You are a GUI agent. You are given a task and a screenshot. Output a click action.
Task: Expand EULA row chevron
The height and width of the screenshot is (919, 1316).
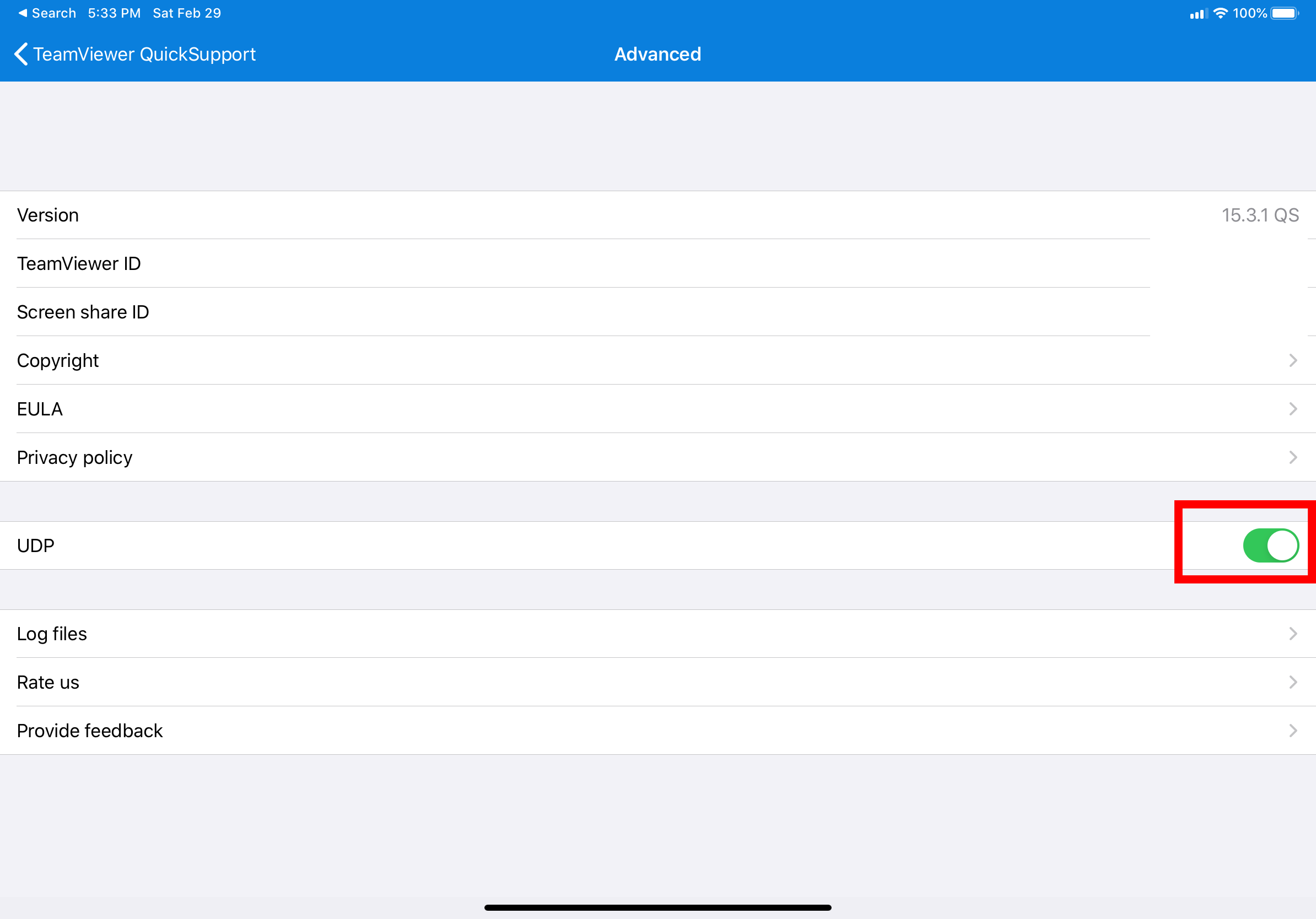point(1292,409)
